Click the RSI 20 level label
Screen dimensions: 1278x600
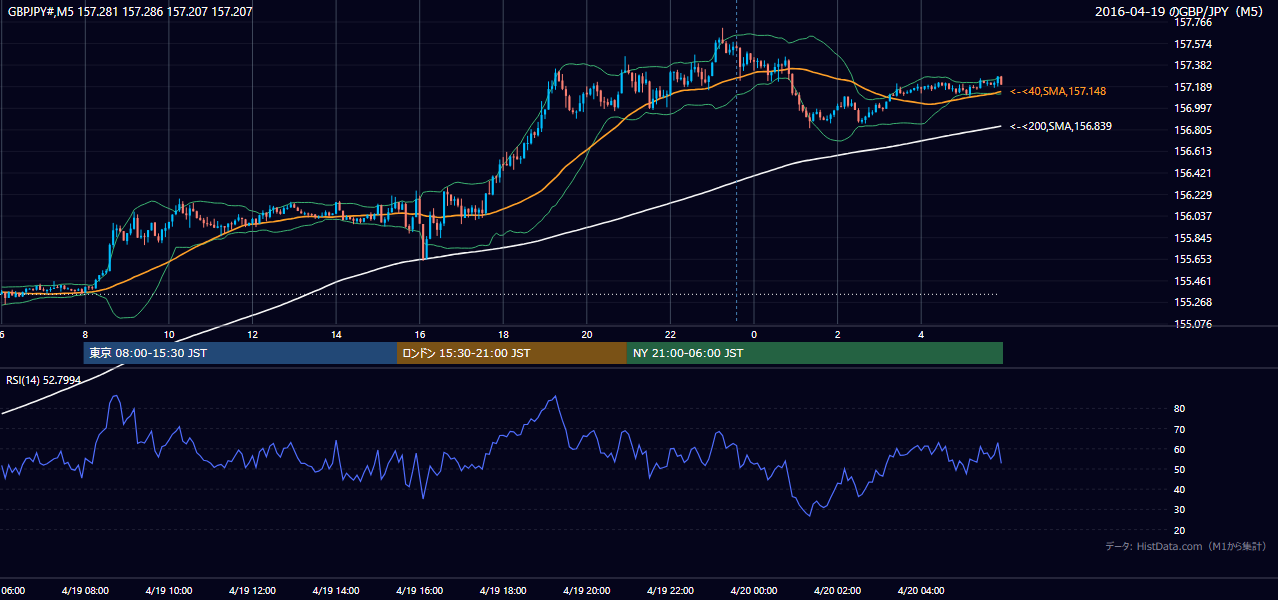[x=1180, y=531]
